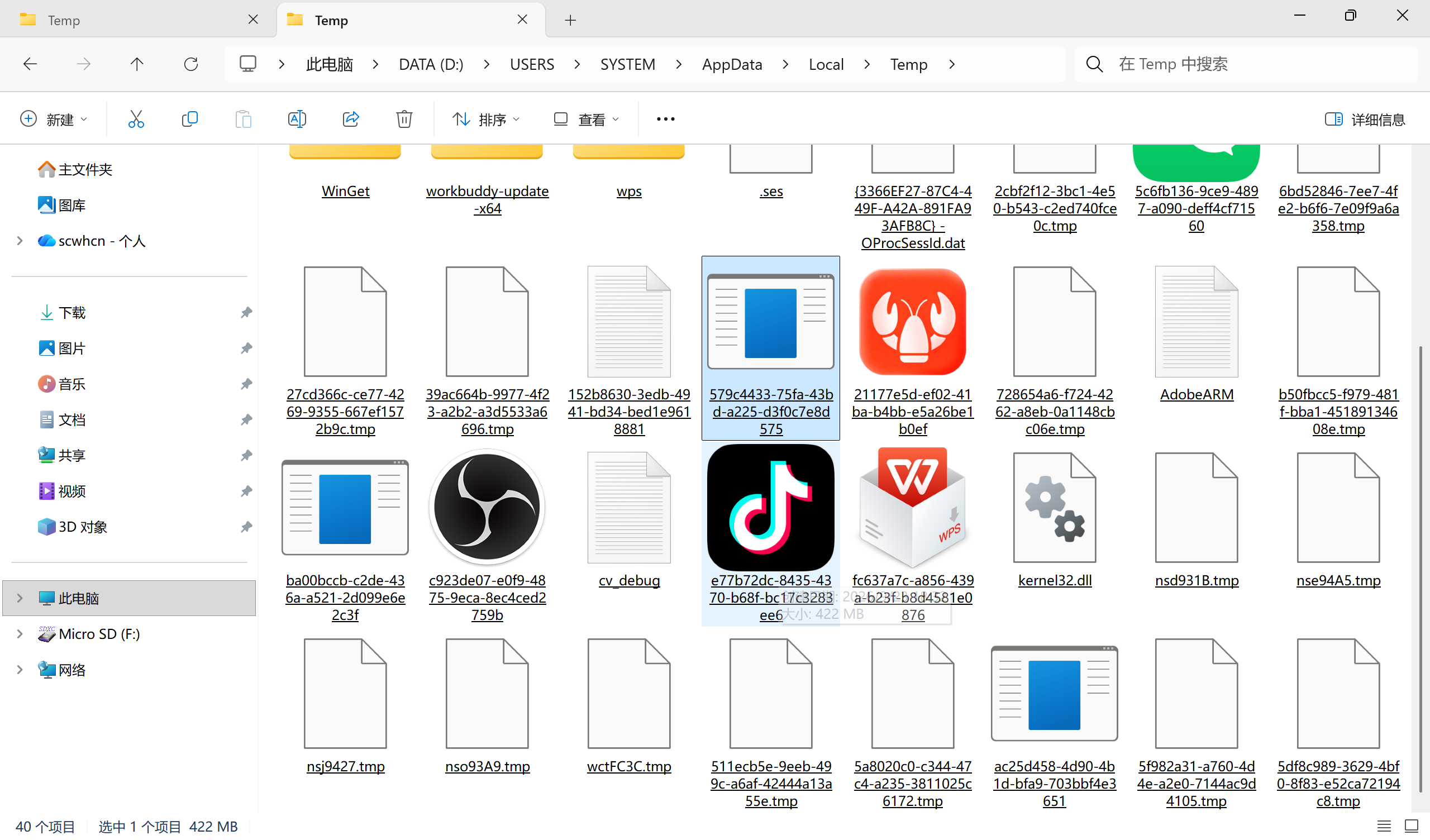This screenshot has width=1430, height=840.
Task: Toggle the Details pane (详细信息)
Action: (x=1365, y=119)
